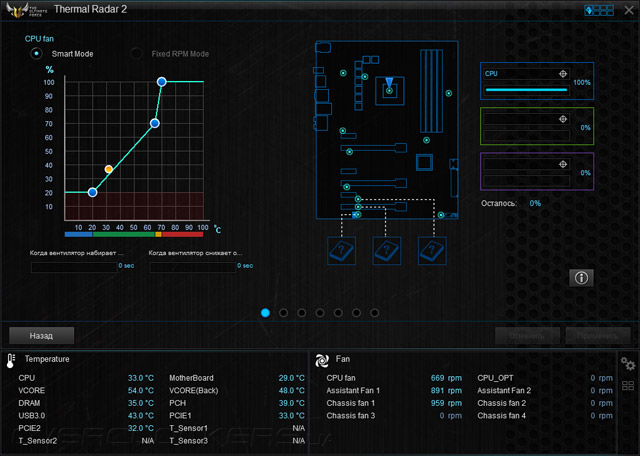
Task: Click target icon in green sensor box
Action: click(563, 119)
